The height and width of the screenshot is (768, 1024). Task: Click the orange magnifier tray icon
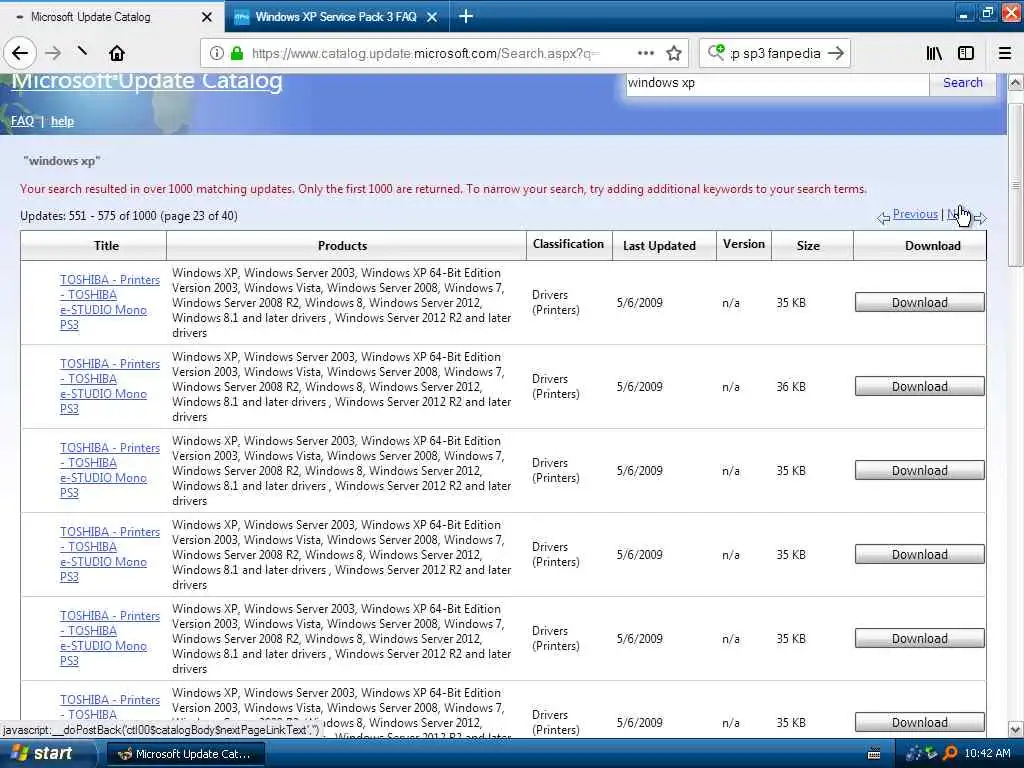[950, 754]
